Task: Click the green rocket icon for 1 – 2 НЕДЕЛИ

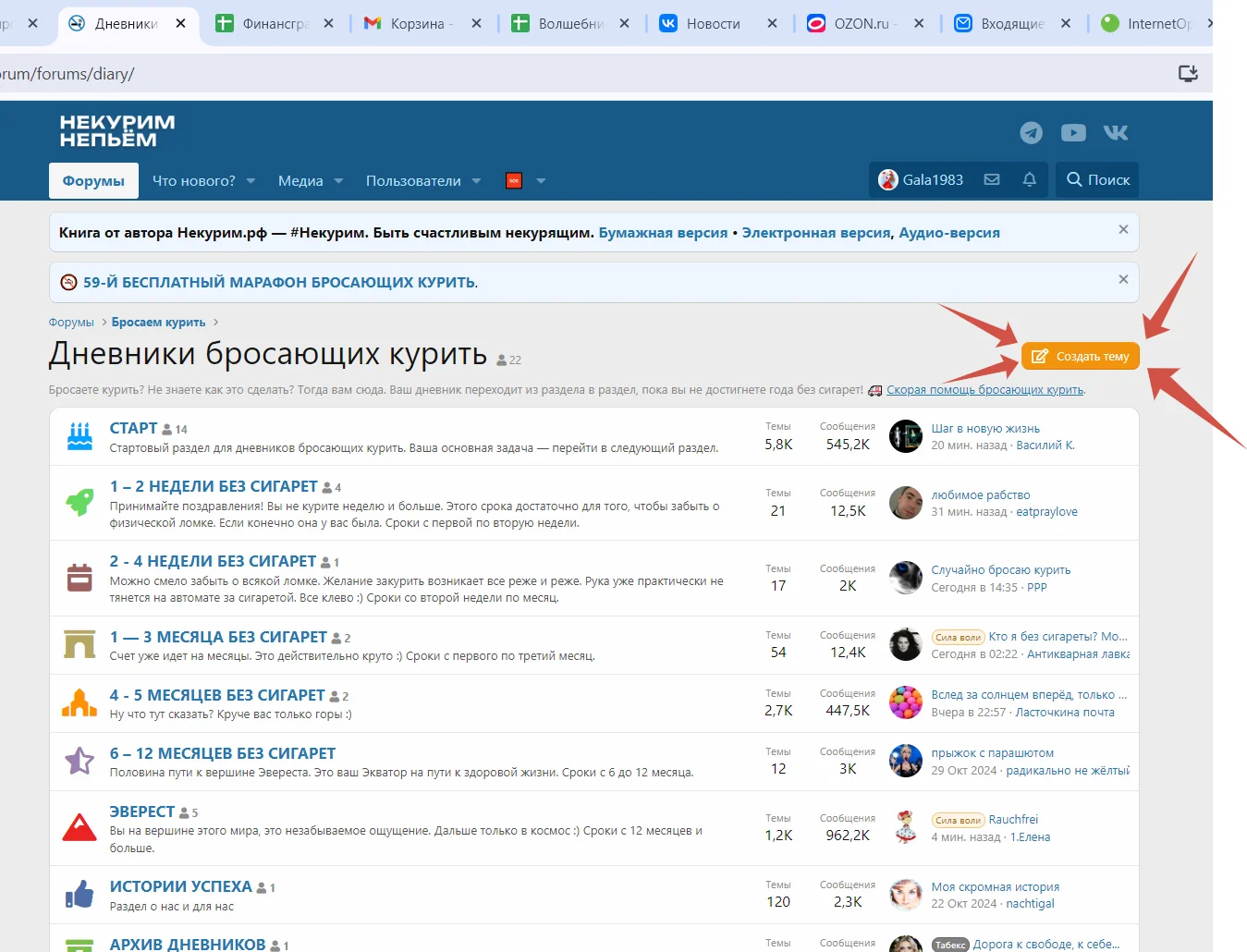Action: tap(79, 502)
